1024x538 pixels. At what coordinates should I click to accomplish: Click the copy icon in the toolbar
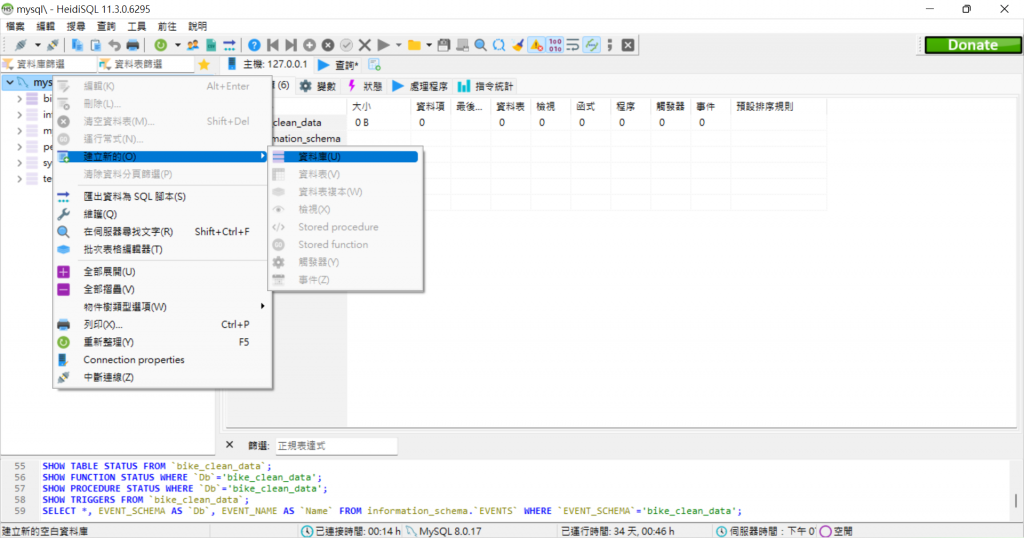coord(77,45)
